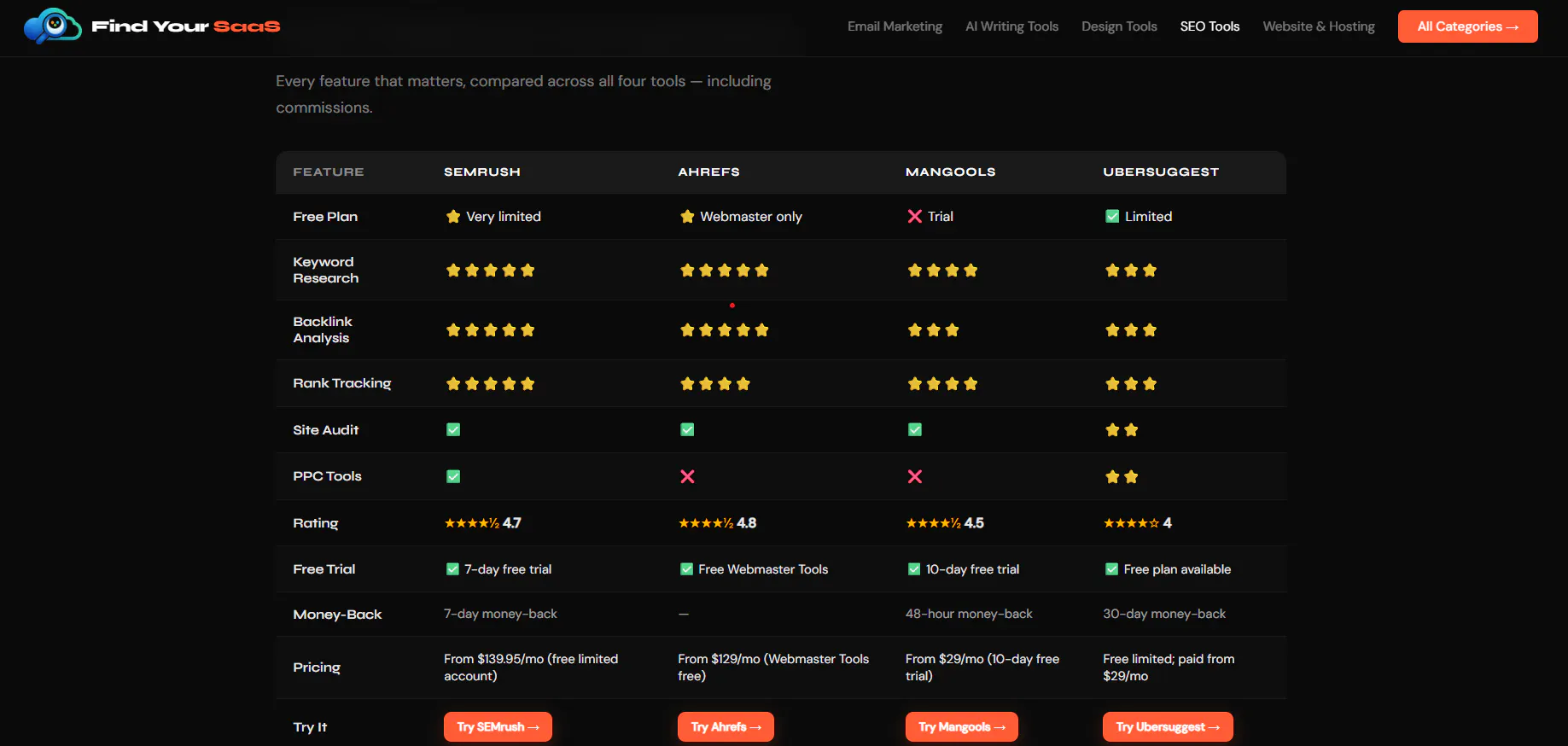
Task: Click Semrush's 4.7 rating value
Action: tap(512, 523)
